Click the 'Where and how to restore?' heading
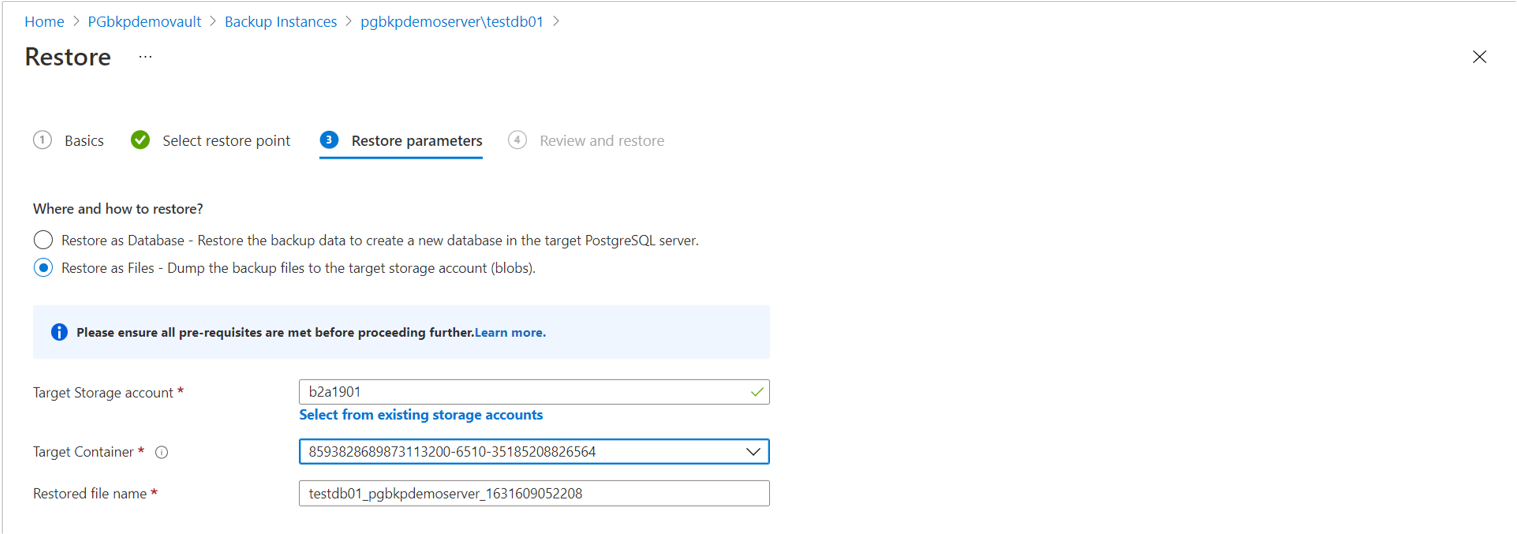This screenshot has width=1517, height=534. click(118, 209)
